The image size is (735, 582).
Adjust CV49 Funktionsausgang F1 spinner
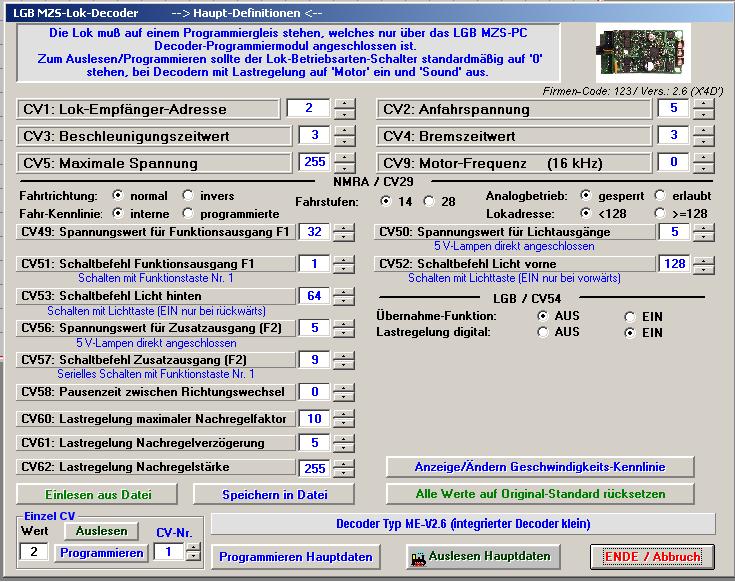click(x=344, y=232)
